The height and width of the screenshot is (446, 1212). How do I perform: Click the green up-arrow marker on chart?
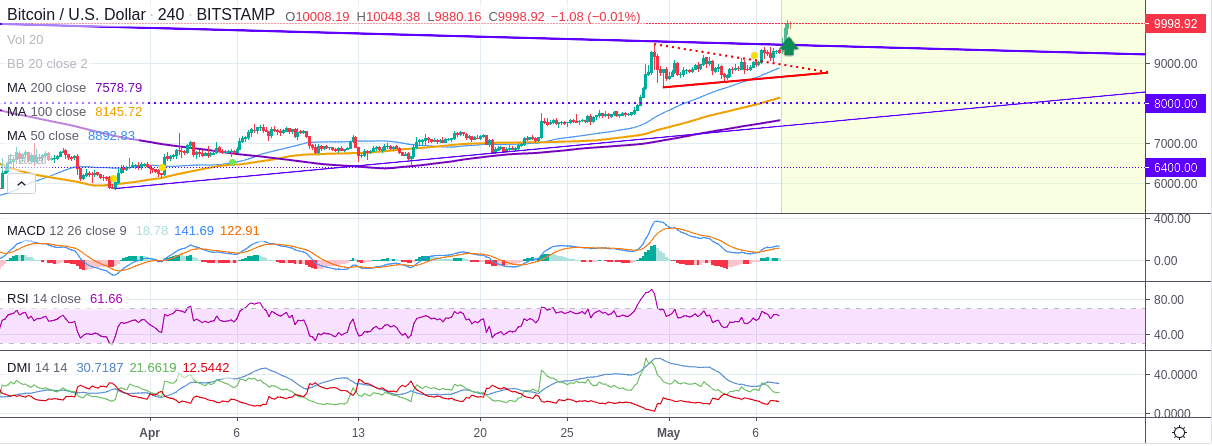coord(788,45)
